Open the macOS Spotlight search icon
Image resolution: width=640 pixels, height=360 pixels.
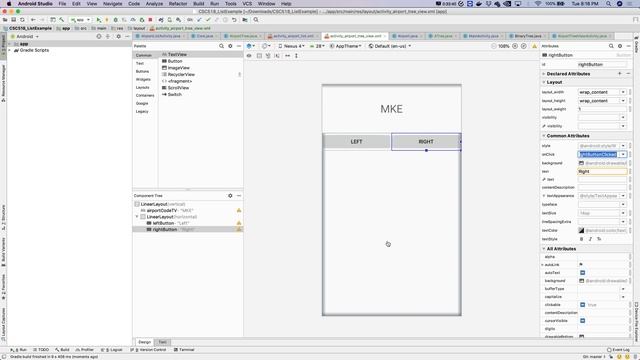[x=609, y=3]
